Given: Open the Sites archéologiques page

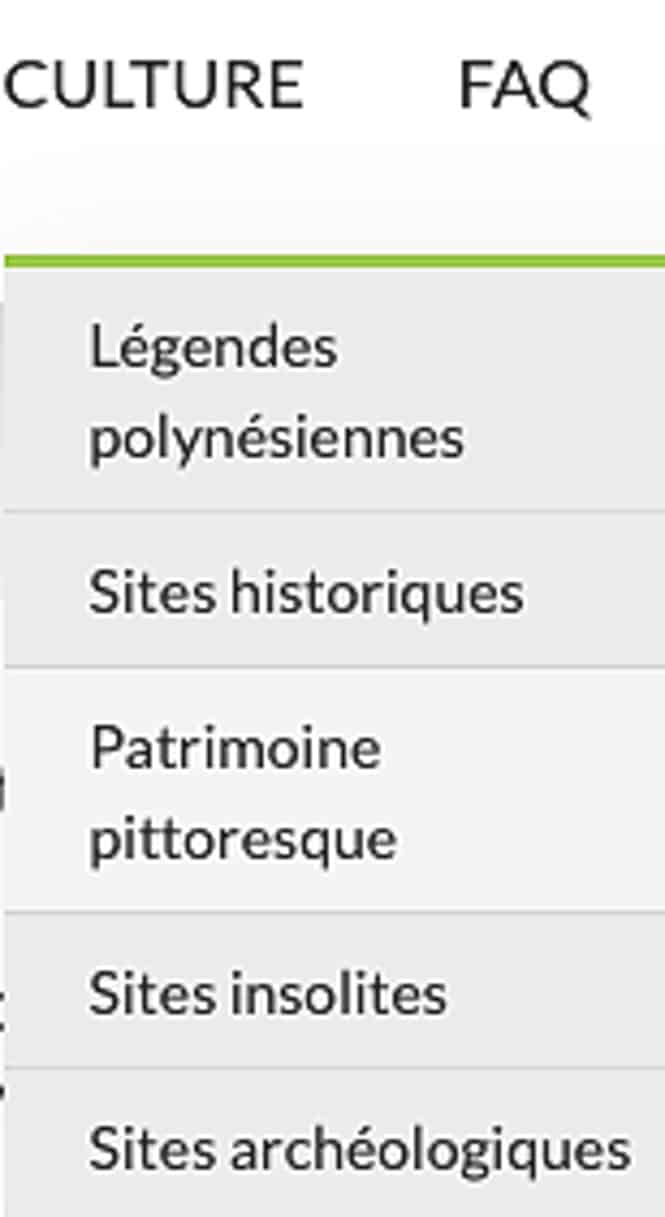Looking at the screenshot, I should (335, 1144).
